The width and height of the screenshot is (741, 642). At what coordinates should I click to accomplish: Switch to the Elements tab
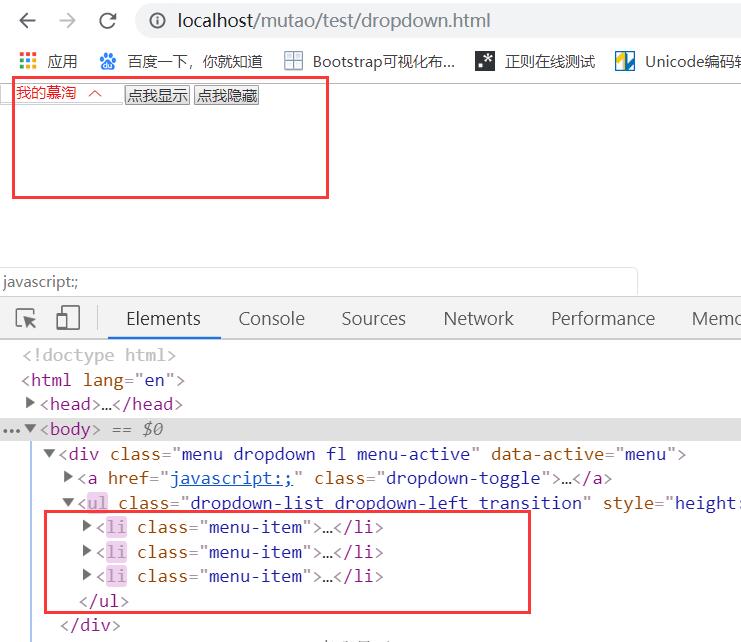coord(164,318)
